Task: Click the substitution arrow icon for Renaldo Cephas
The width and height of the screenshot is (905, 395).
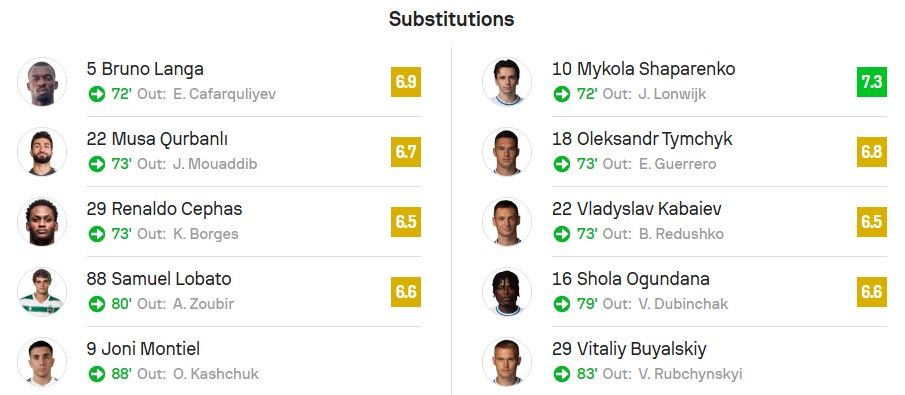Action: coord(96,234)
